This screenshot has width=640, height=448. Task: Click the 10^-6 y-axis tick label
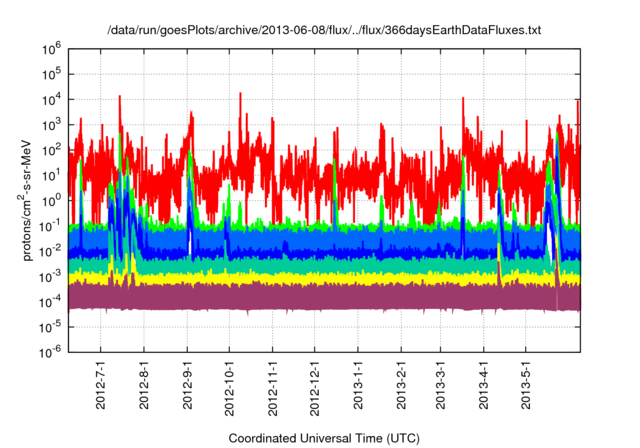[50, 352]
